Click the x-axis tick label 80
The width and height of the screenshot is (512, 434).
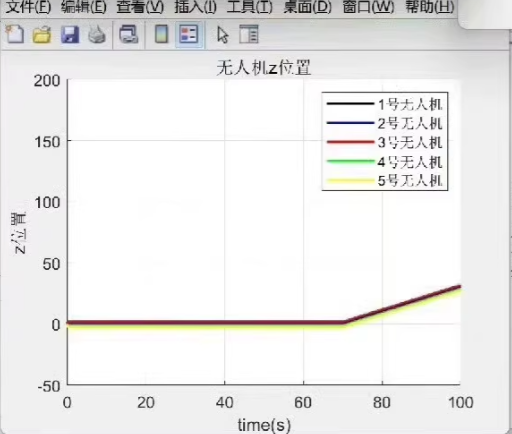coord(382,403)
